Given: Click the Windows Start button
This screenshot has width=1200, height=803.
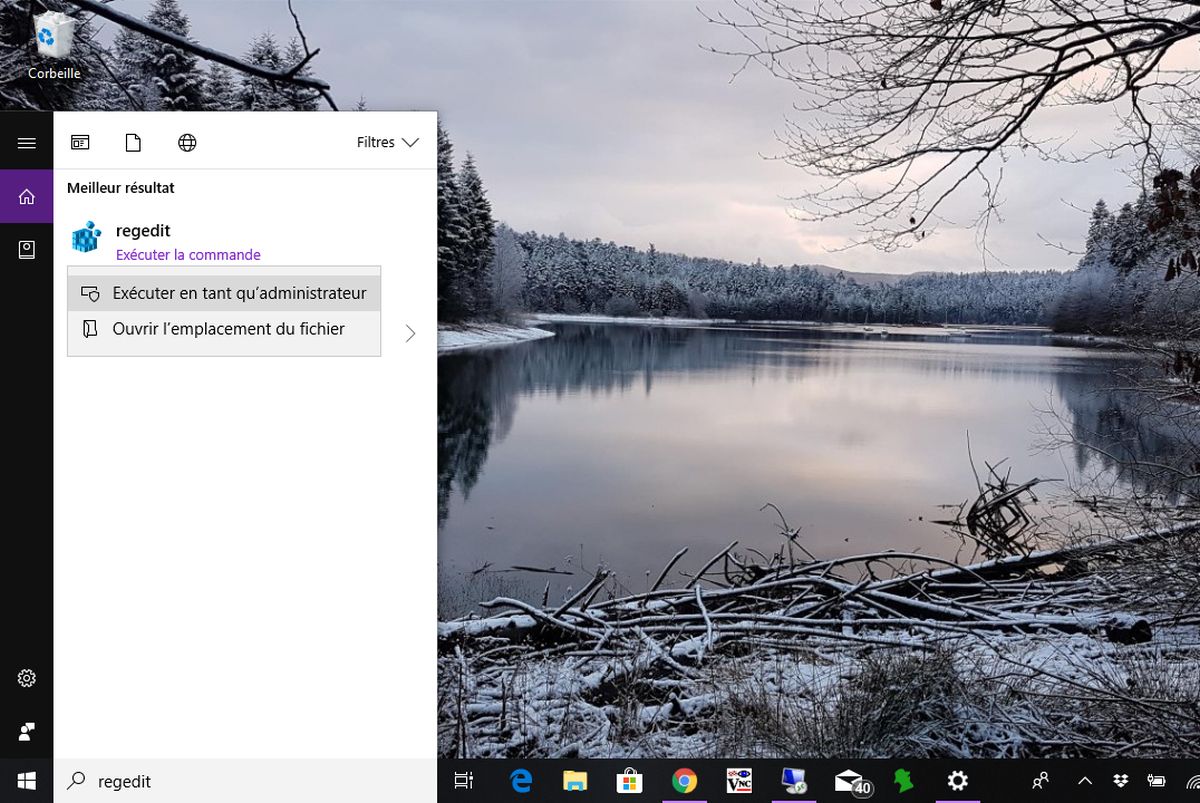Looking at the screenshot, I should pos(27,781).
